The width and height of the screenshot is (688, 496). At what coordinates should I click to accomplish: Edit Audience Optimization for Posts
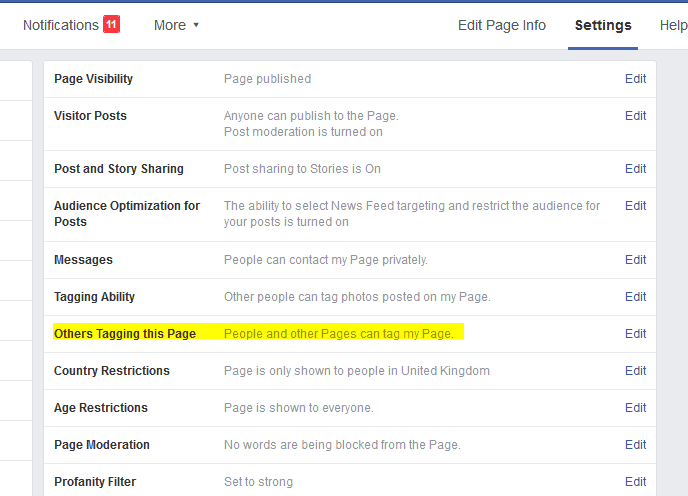click(x=635, y=205)
